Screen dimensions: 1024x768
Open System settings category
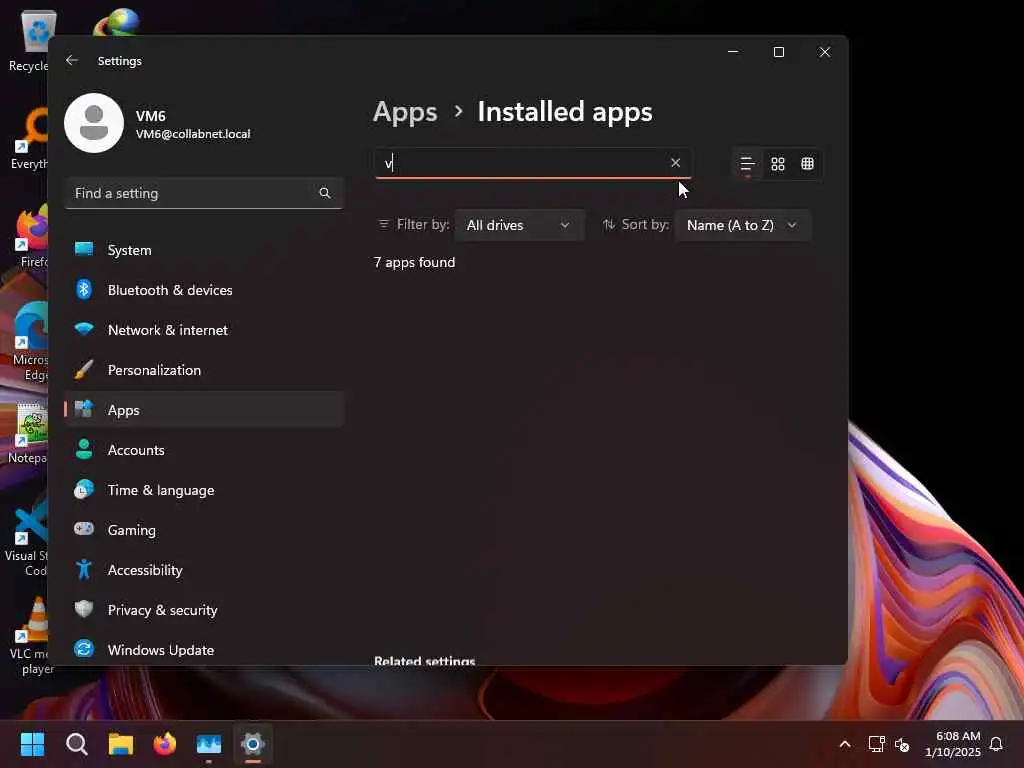(204, 250)
